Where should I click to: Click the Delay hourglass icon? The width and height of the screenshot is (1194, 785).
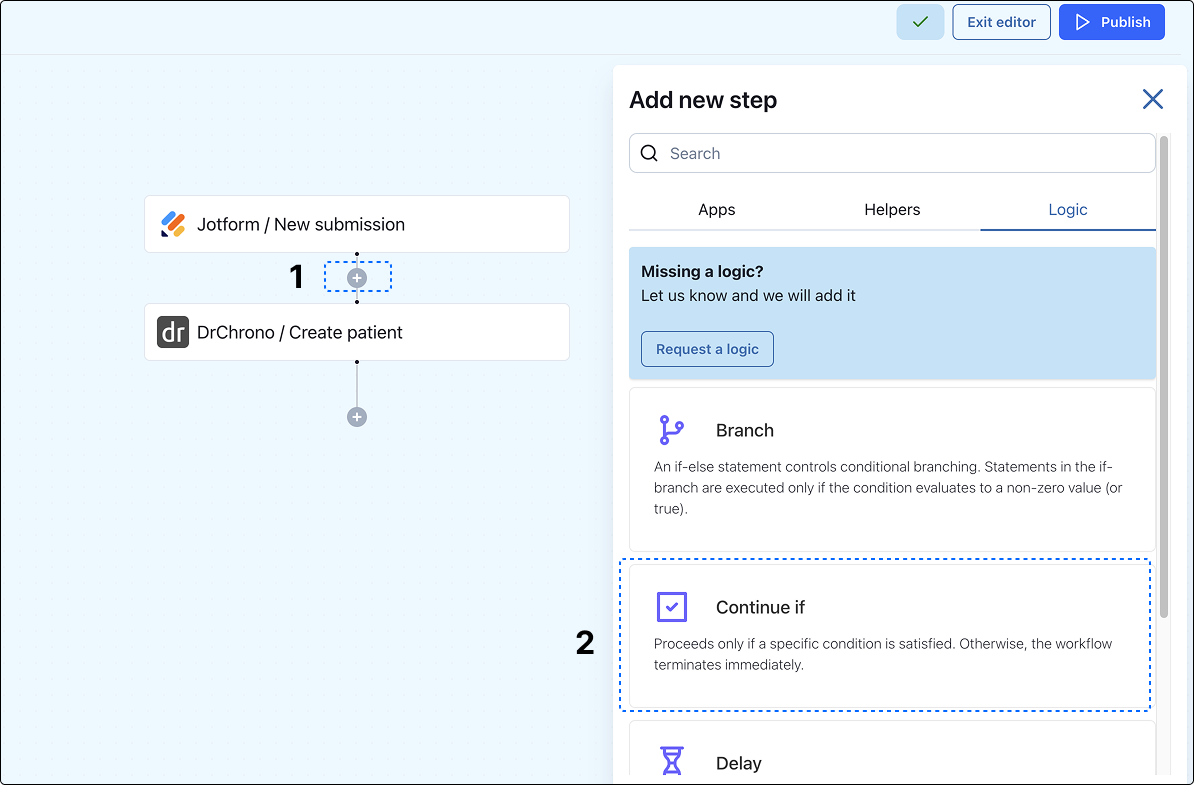(671, 762)
